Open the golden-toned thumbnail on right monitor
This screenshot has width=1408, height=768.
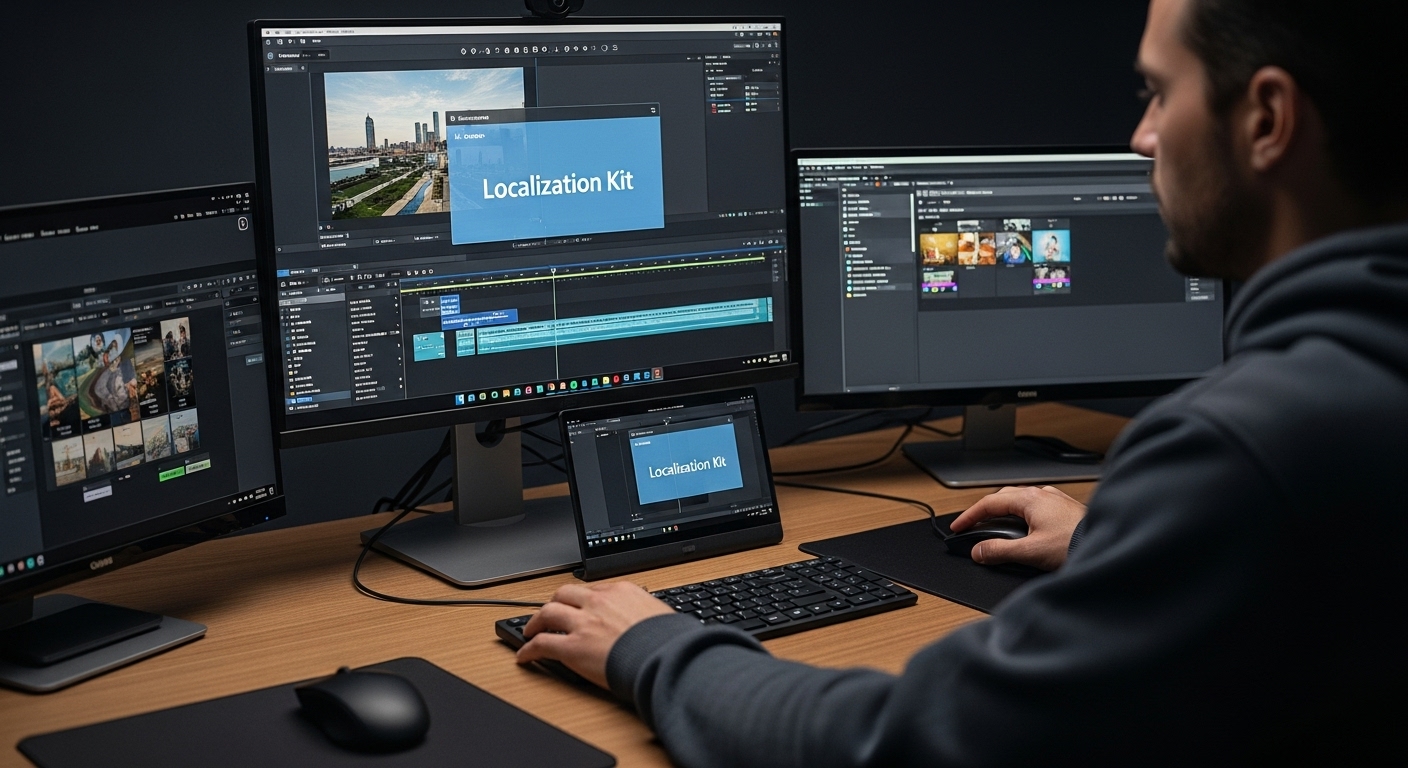938,248
